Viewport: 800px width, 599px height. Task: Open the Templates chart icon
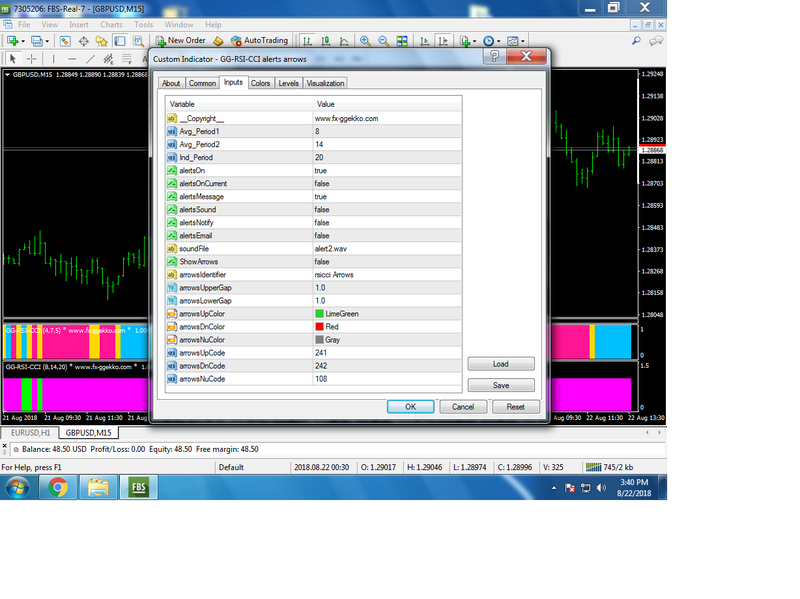point(513,41)
